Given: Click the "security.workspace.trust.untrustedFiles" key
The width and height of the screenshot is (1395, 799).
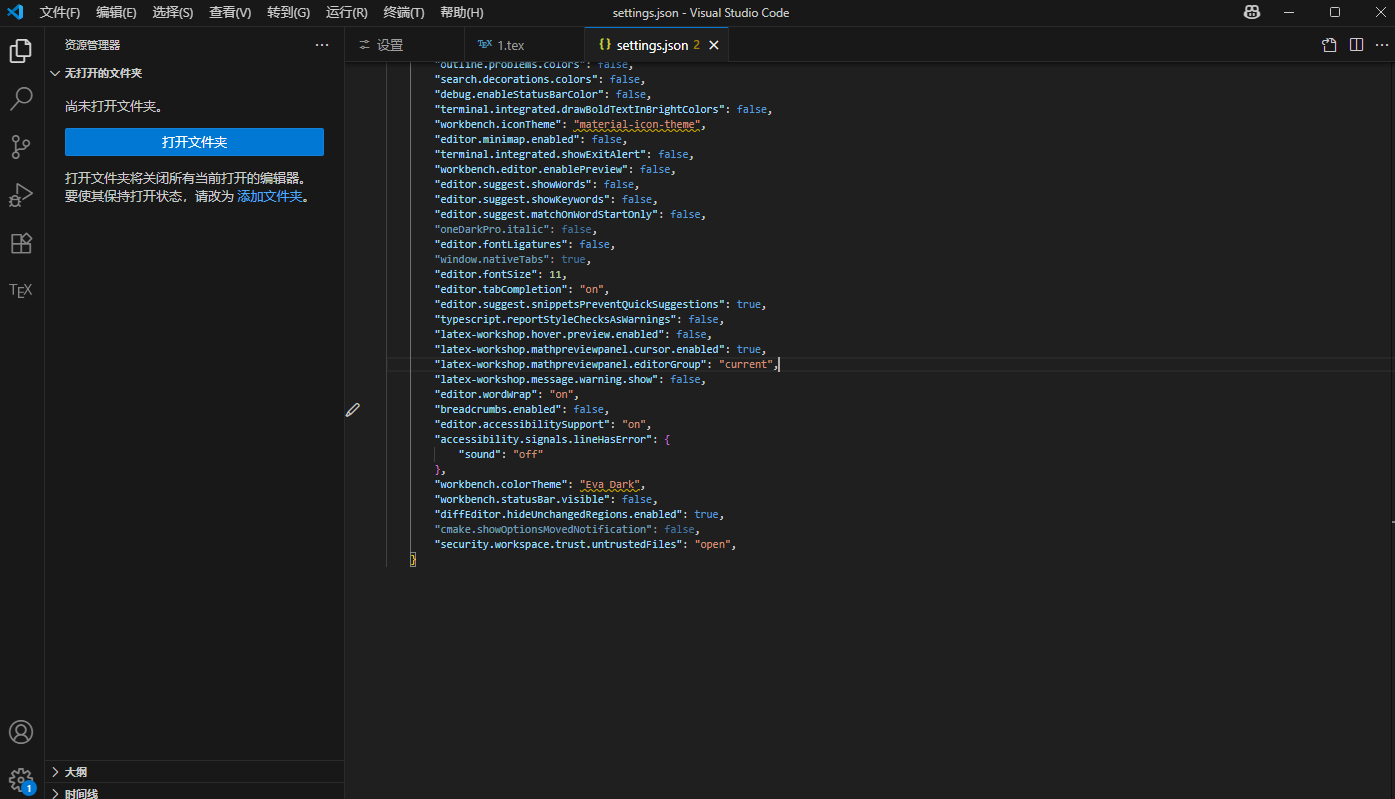Looking at the screenshot, I should 559,545.
